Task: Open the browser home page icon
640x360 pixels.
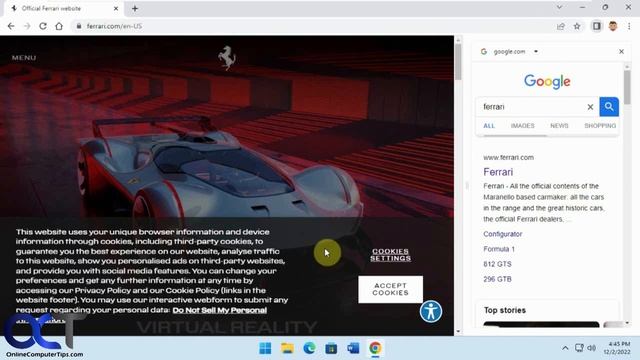Action: pos(59,26)
